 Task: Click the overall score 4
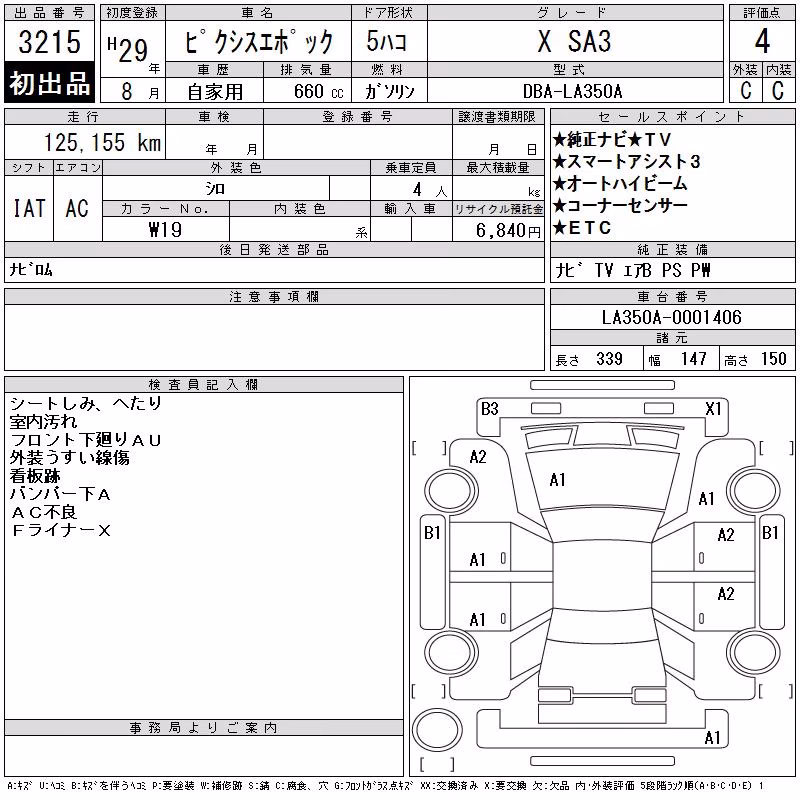pos(762,41)
